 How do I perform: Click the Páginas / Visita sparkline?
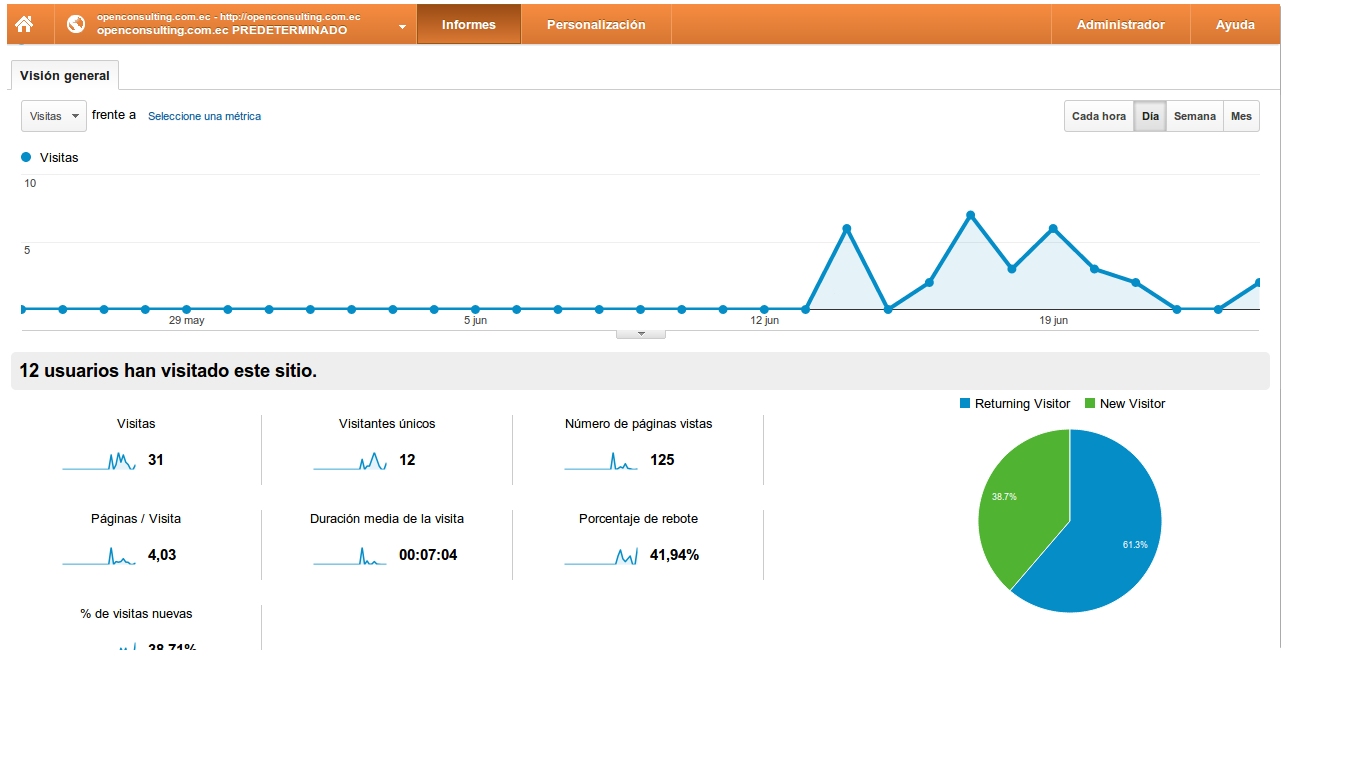click(99, 556)
